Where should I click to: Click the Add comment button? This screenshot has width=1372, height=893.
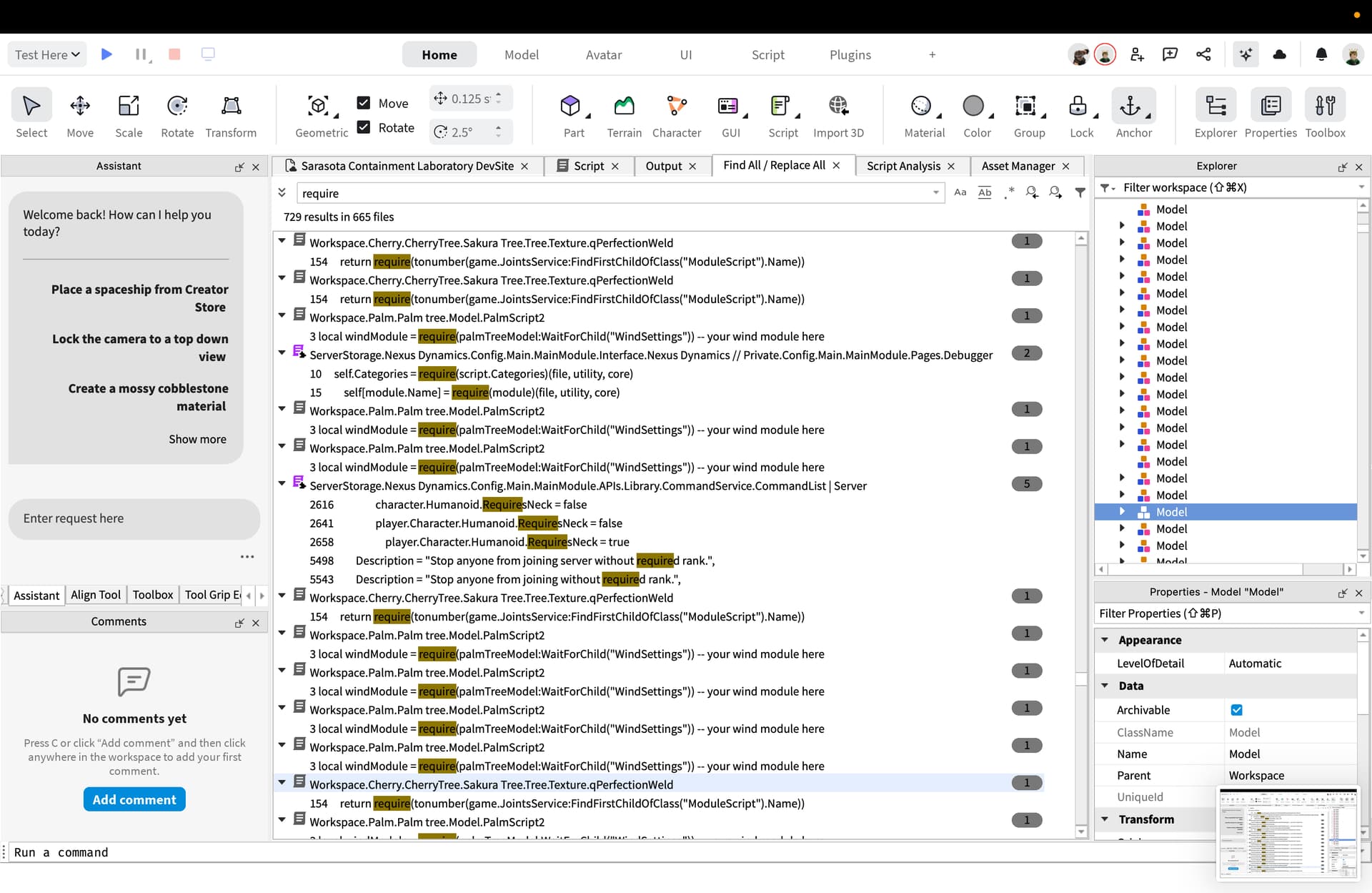[134, 799]
